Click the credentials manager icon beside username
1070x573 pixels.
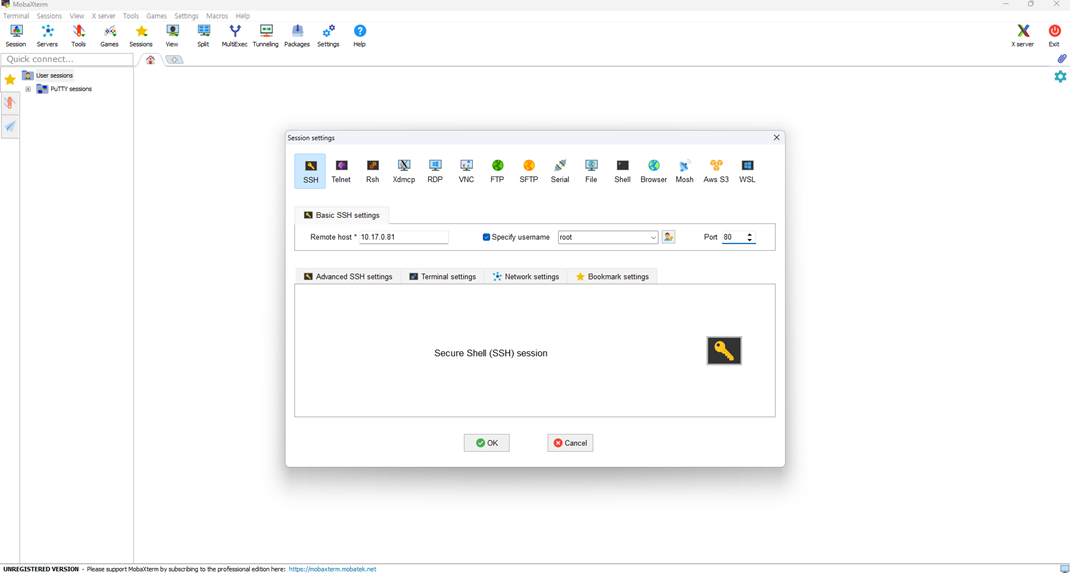tap(668, 237)
